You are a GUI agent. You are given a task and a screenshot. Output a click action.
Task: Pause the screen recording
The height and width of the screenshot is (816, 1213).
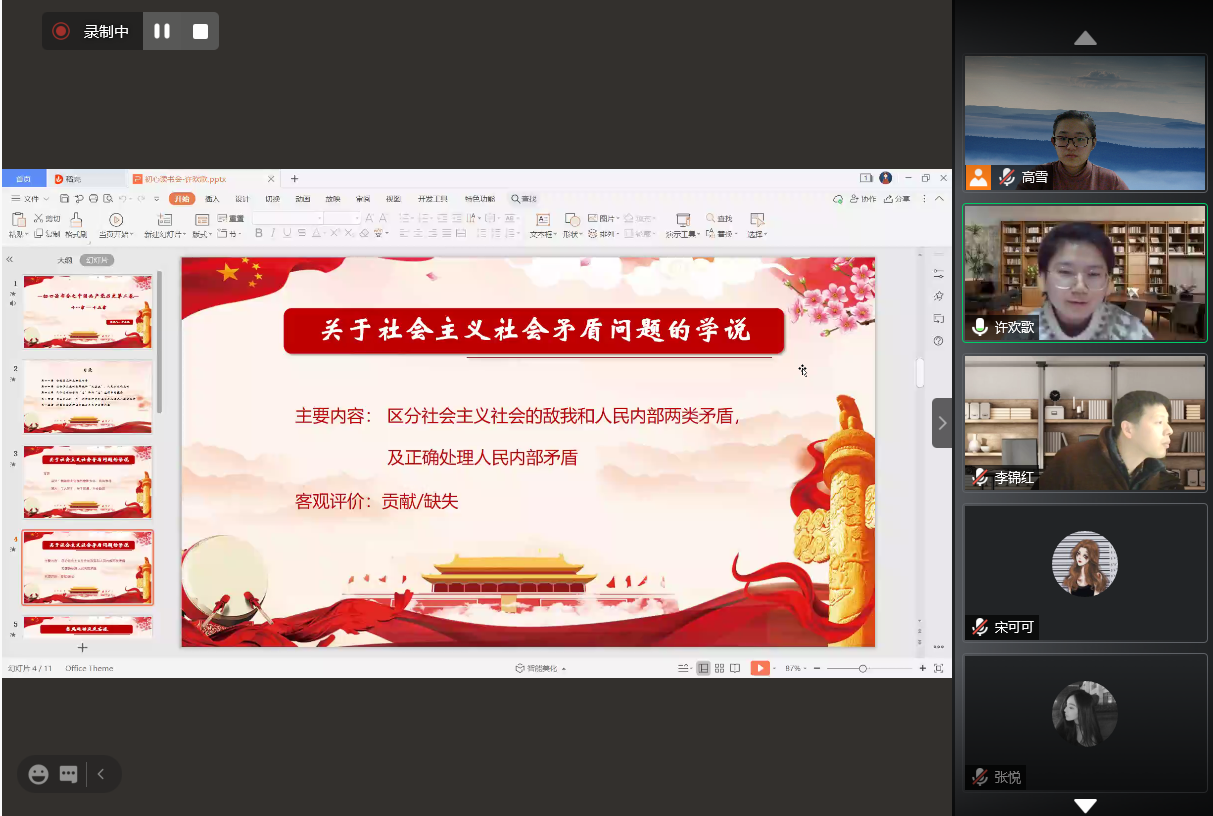point(162,31)
